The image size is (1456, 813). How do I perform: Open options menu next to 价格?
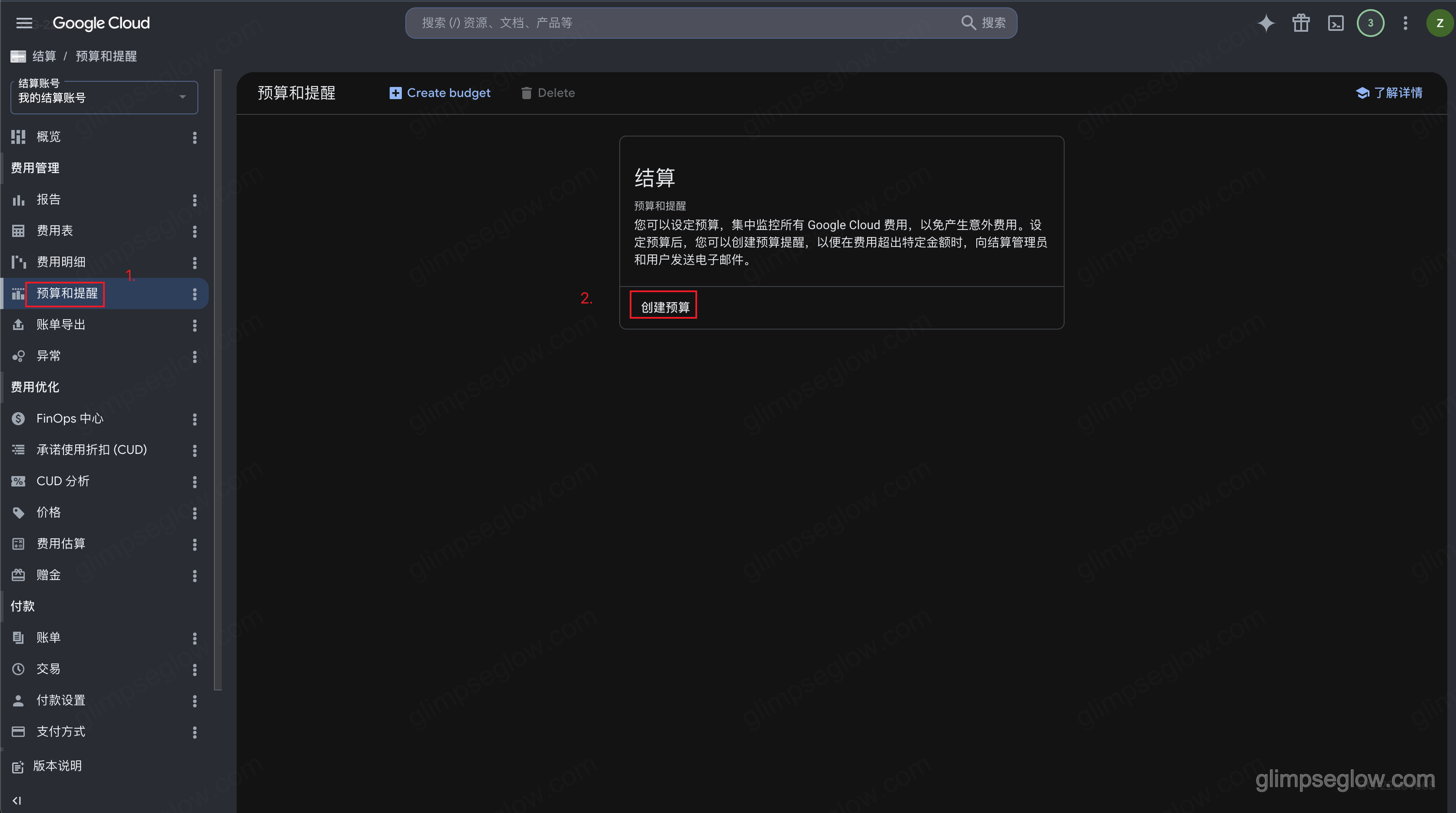194,513
